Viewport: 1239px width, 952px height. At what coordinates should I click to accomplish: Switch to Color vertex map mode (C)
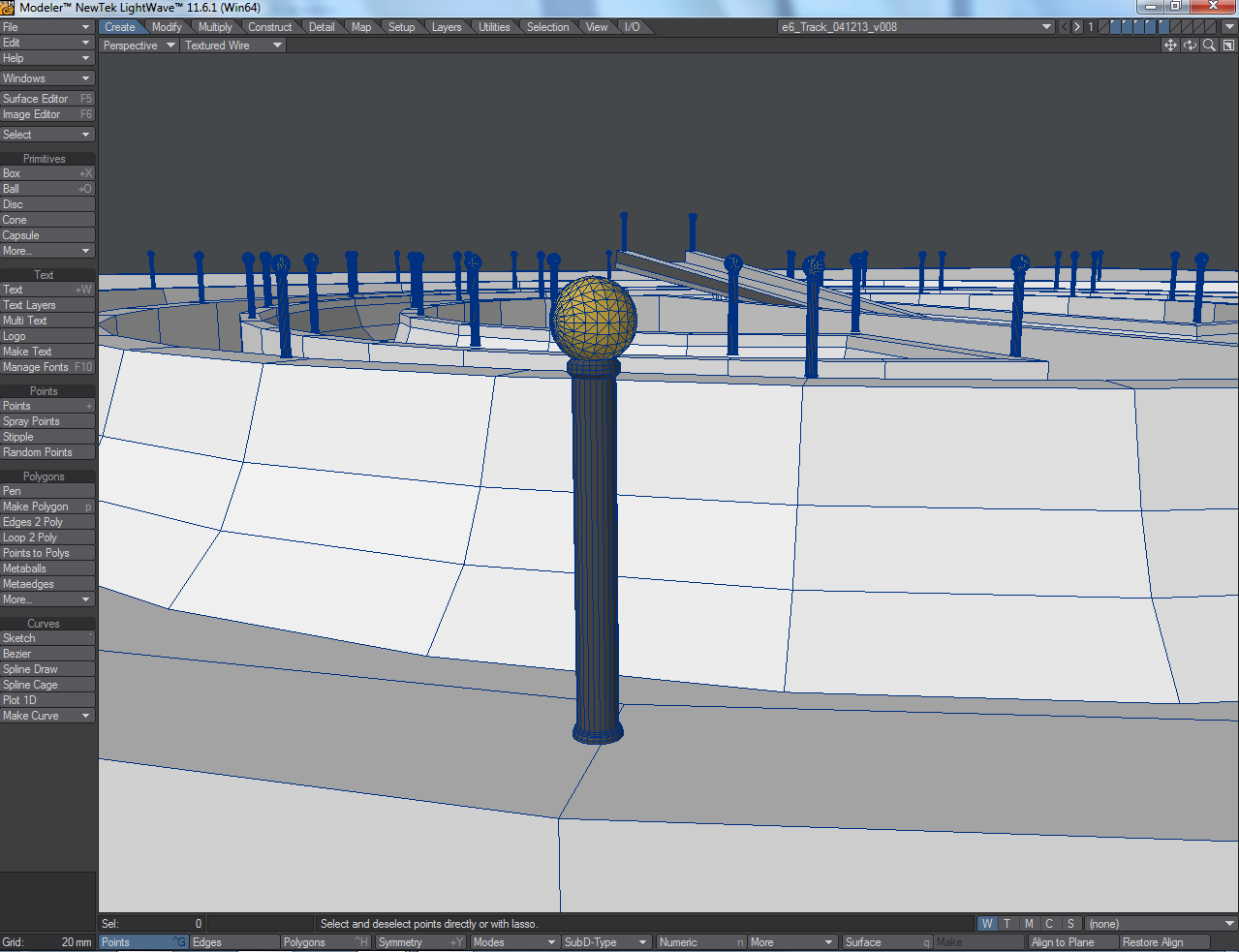point(1049,923)
